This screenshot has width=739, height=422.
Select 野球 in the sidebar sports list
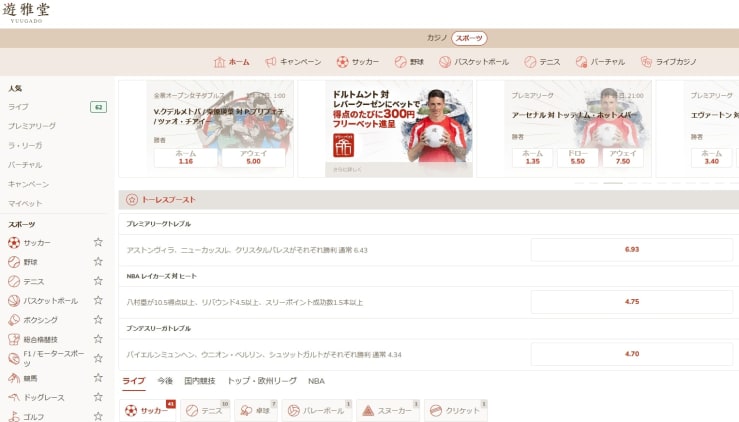pyautogui.click(x=31, y=262)
